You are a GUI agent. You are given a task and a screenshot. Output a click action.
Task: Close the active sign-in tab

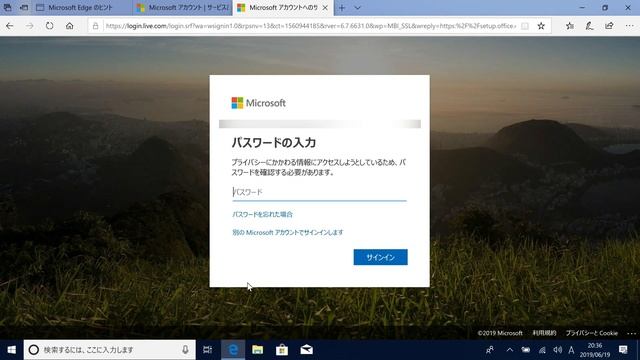(x=325, y=8)
